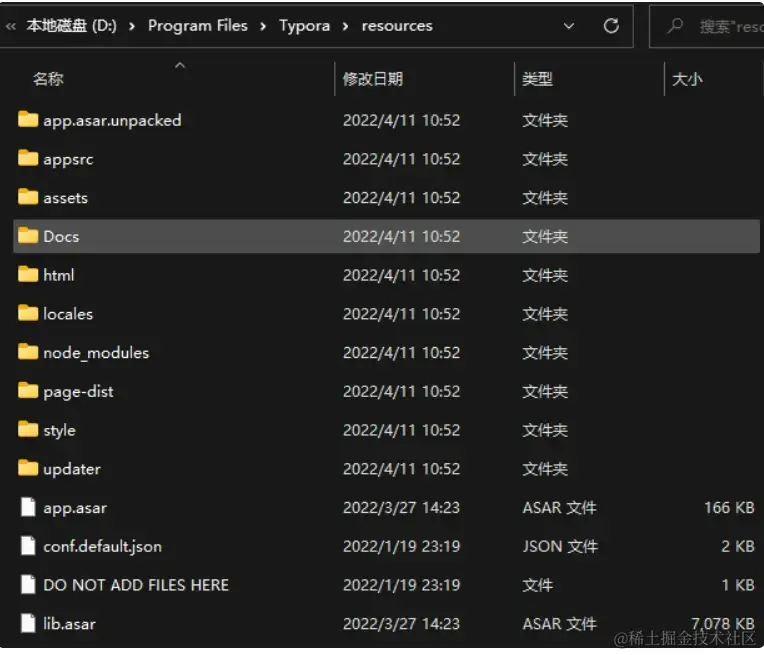764x655 pixels.
Task: Select html folder icon
Action: (28, 274)
